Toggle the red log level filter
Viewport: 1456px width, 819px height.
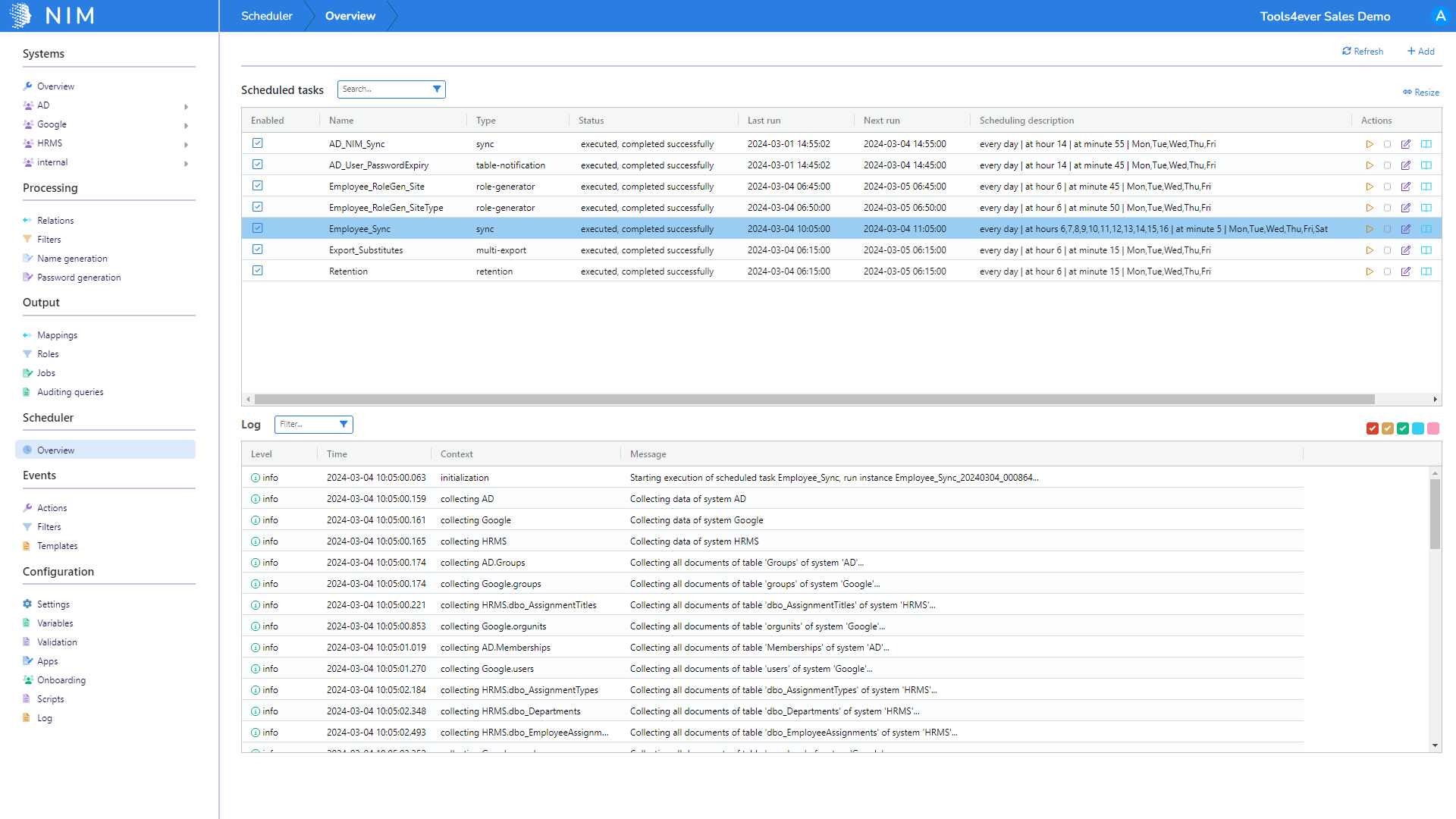pos(1373,429)
